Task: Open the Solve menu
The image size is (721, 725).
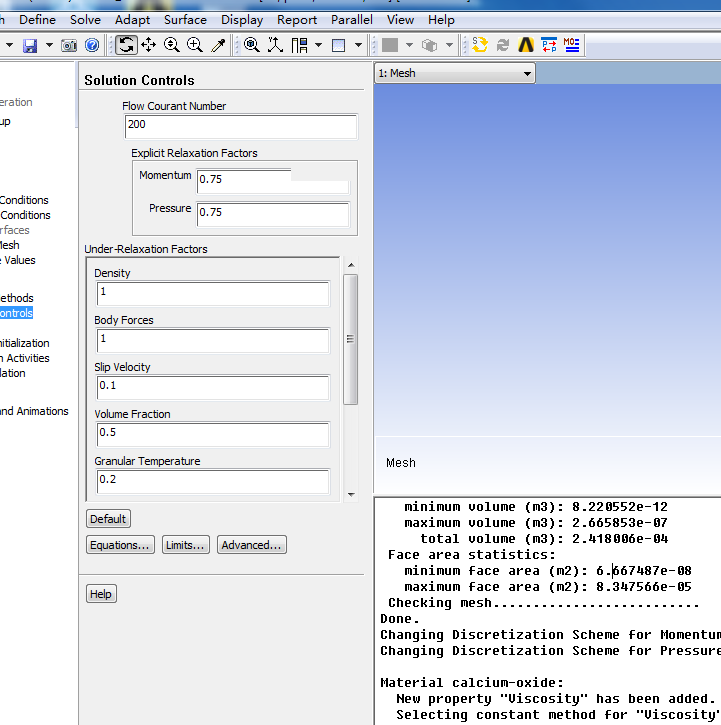Action: [x=85, y=19]
